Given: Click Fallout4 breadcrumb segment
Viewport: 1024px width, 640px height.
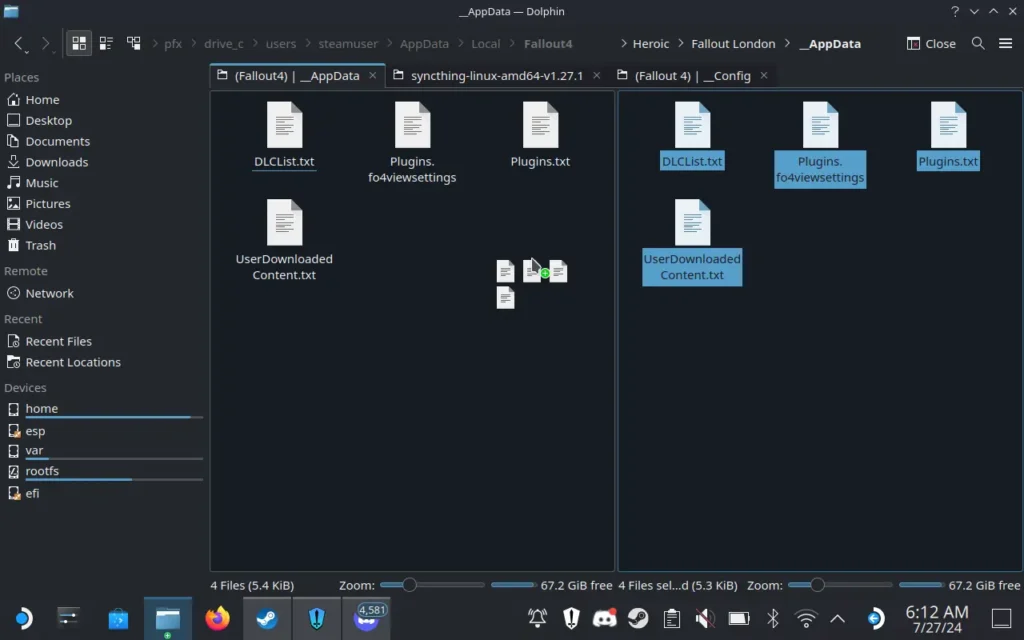Looking at the screenshot, I should (548, 44).
